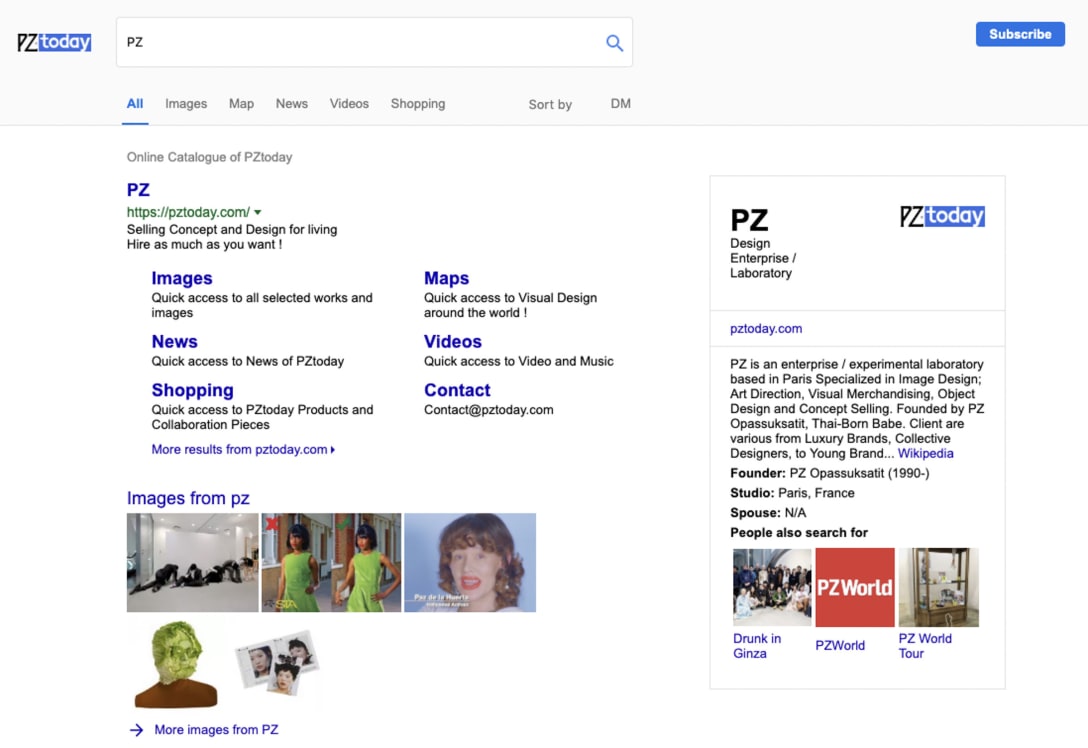Select the All tab
This screenshot has width=1088, height=748.
135,103
